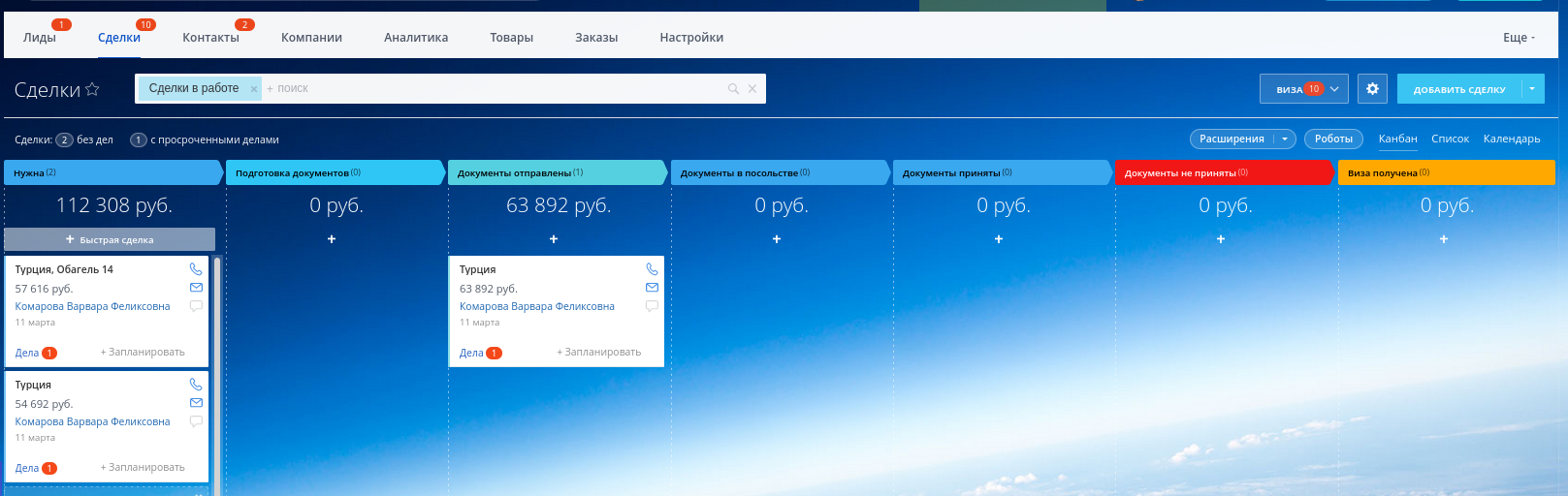Open the Настройки tab
The image size is (1568, 496).
coord(691,38)
